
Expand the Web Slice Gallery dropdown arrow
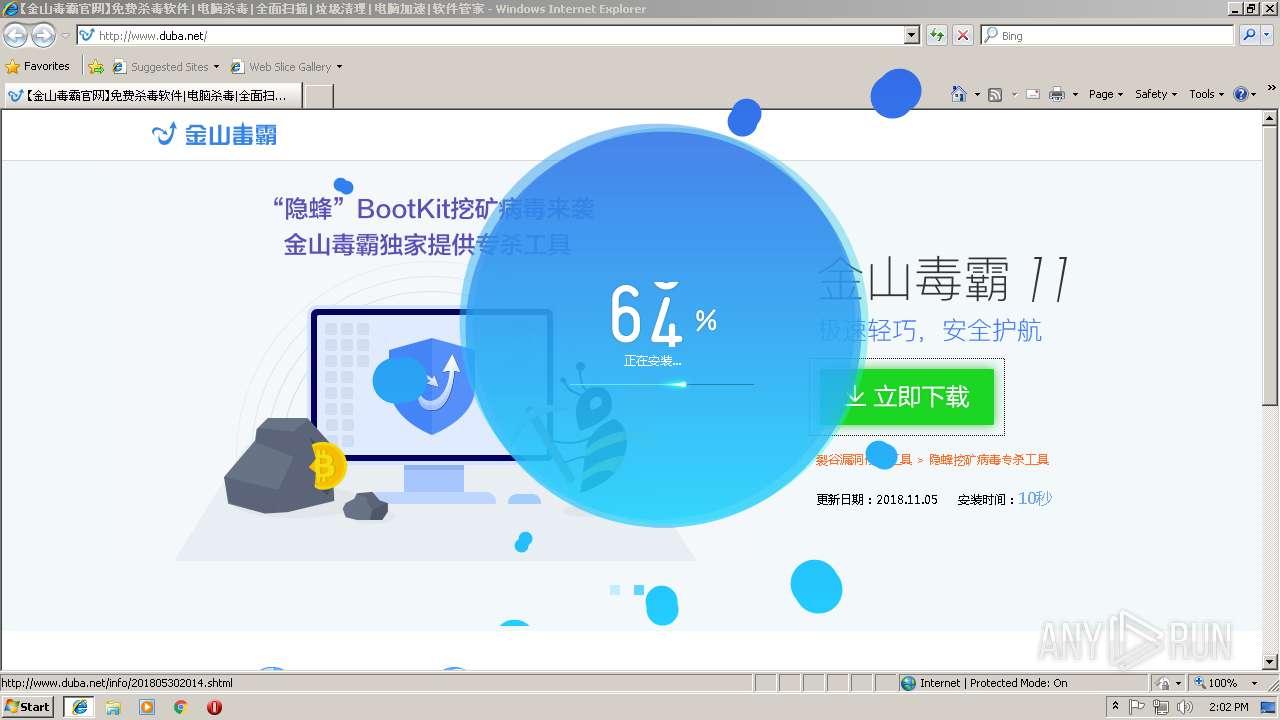pos(339,67)
